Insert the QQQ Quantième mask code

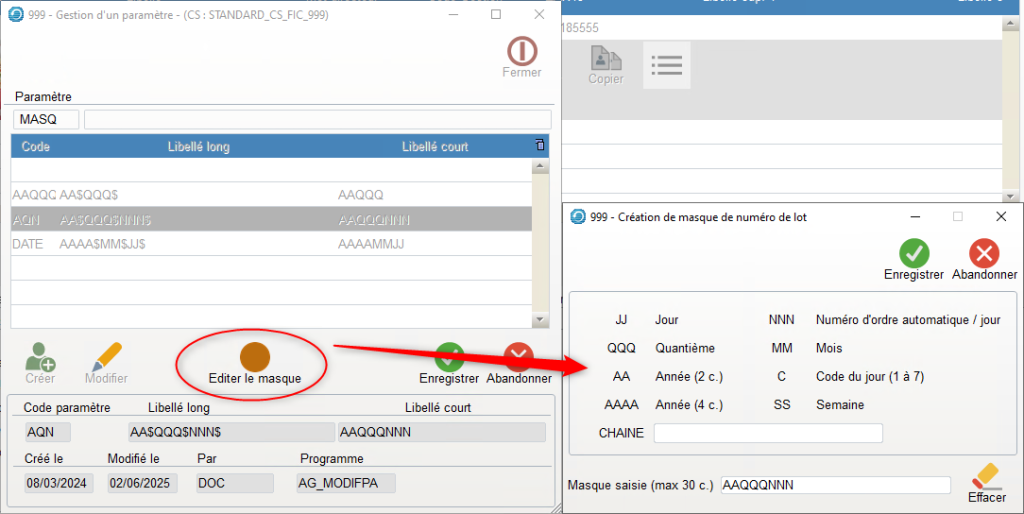pos(621,348)
